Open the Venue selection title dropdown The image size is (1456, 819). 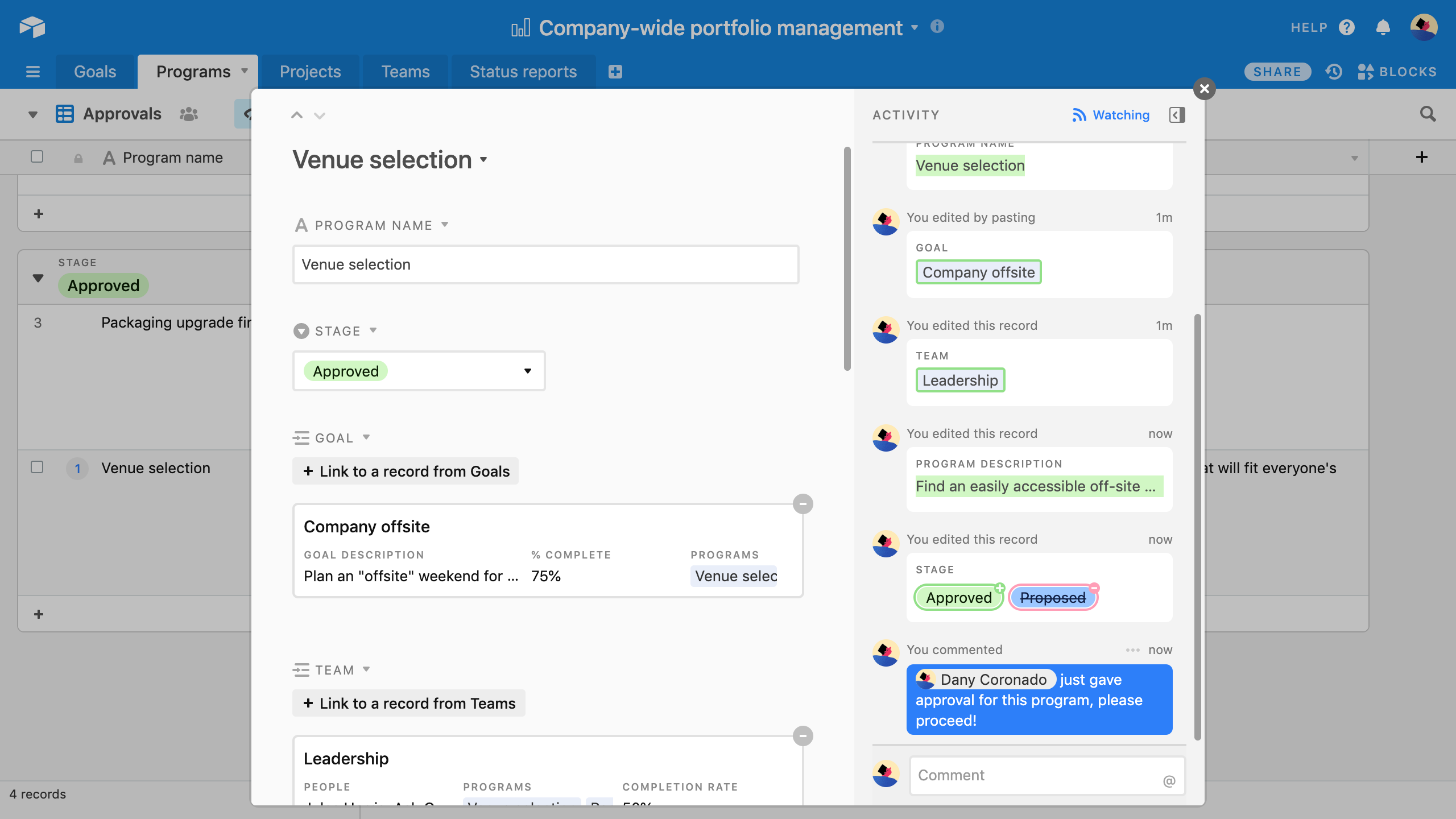pos(483,160)
